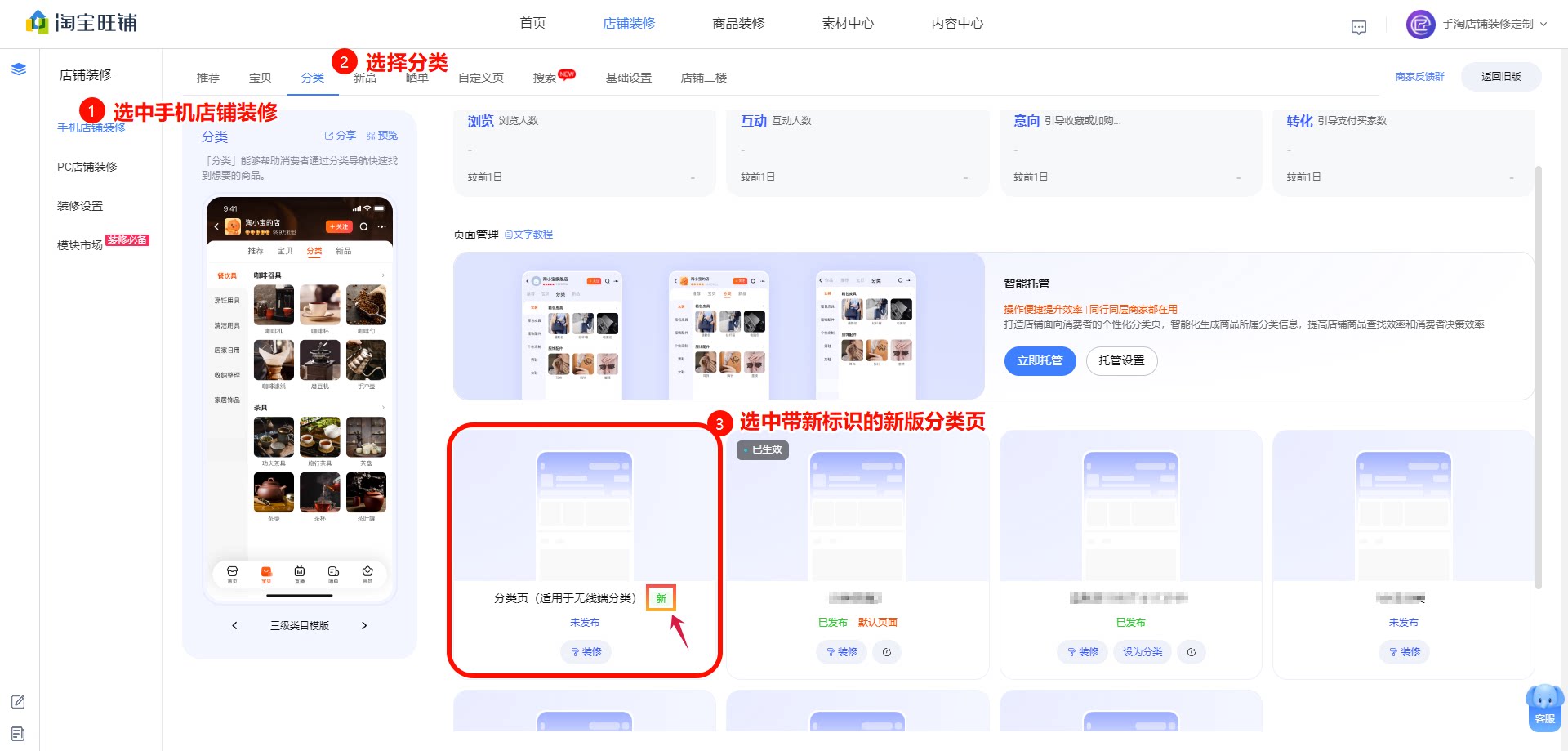The image size is (1568, 751).
Task: Click the 淘宝旺铺 logo
Action: coord(82,22)
